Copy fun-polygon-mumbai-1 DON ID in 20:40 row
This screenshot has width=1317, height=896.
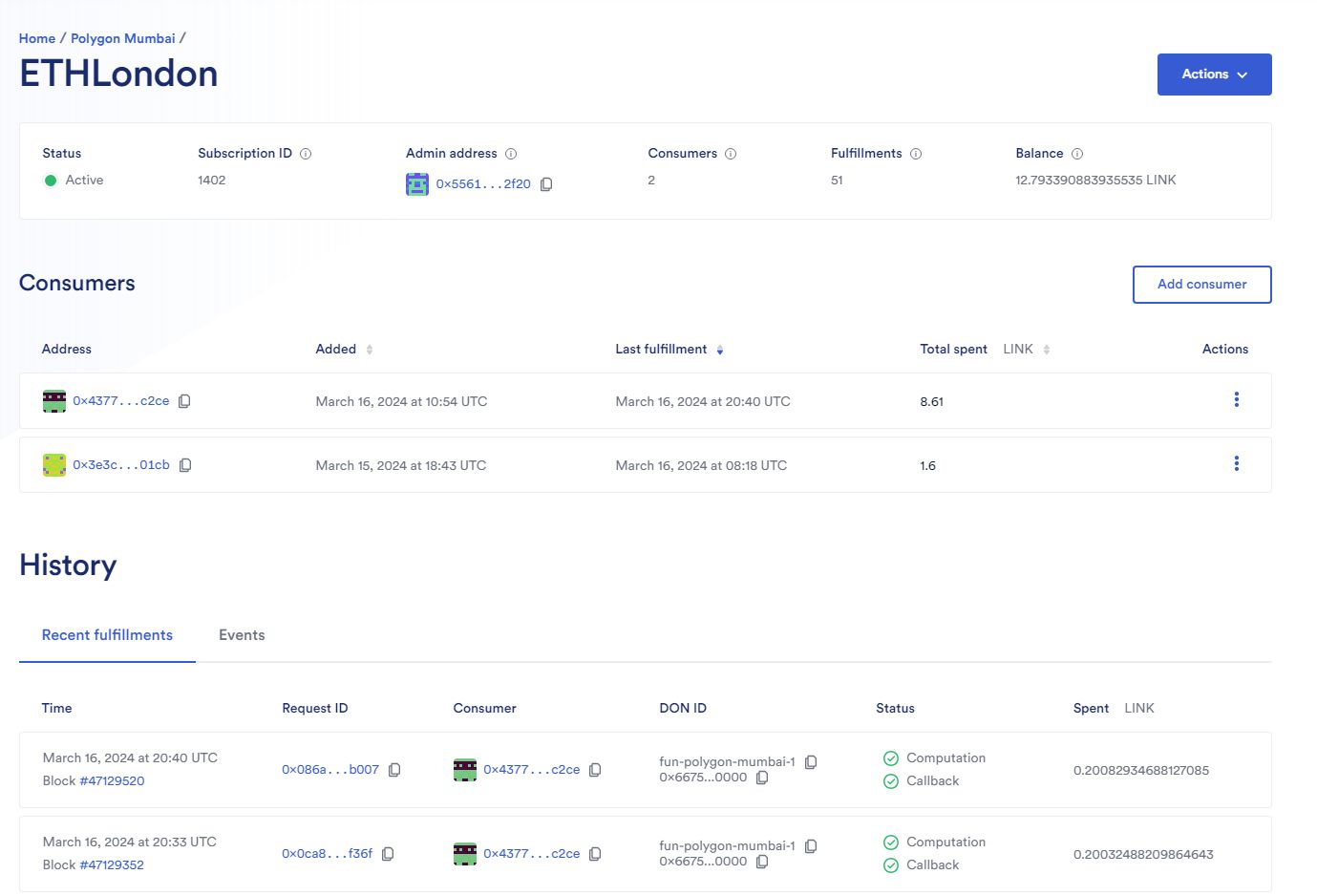pos(811,762)
